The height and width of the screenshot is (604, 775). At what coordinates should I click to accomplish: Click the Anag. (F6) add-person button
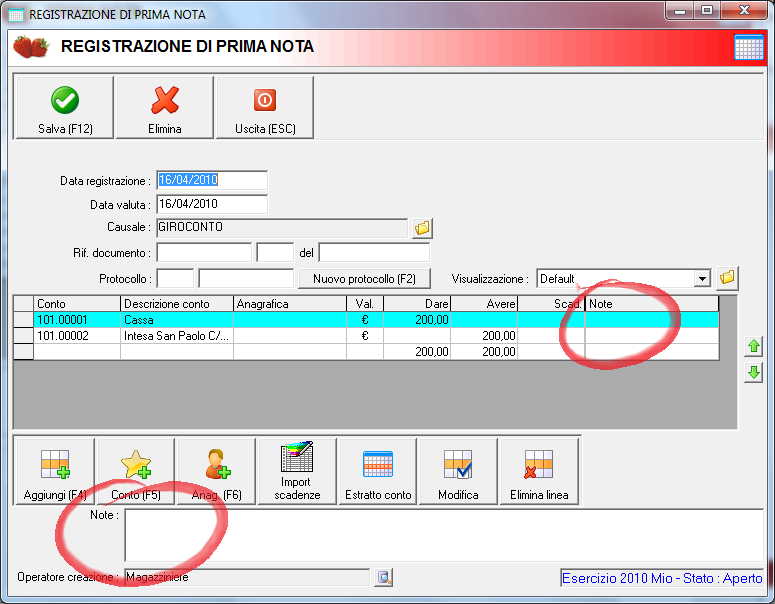click(x=216, y=472)
